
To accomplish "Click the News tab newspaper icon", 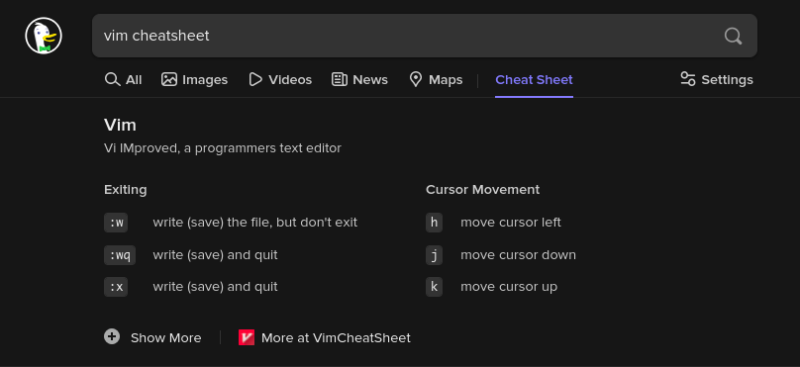I will (x=339, y=79).
